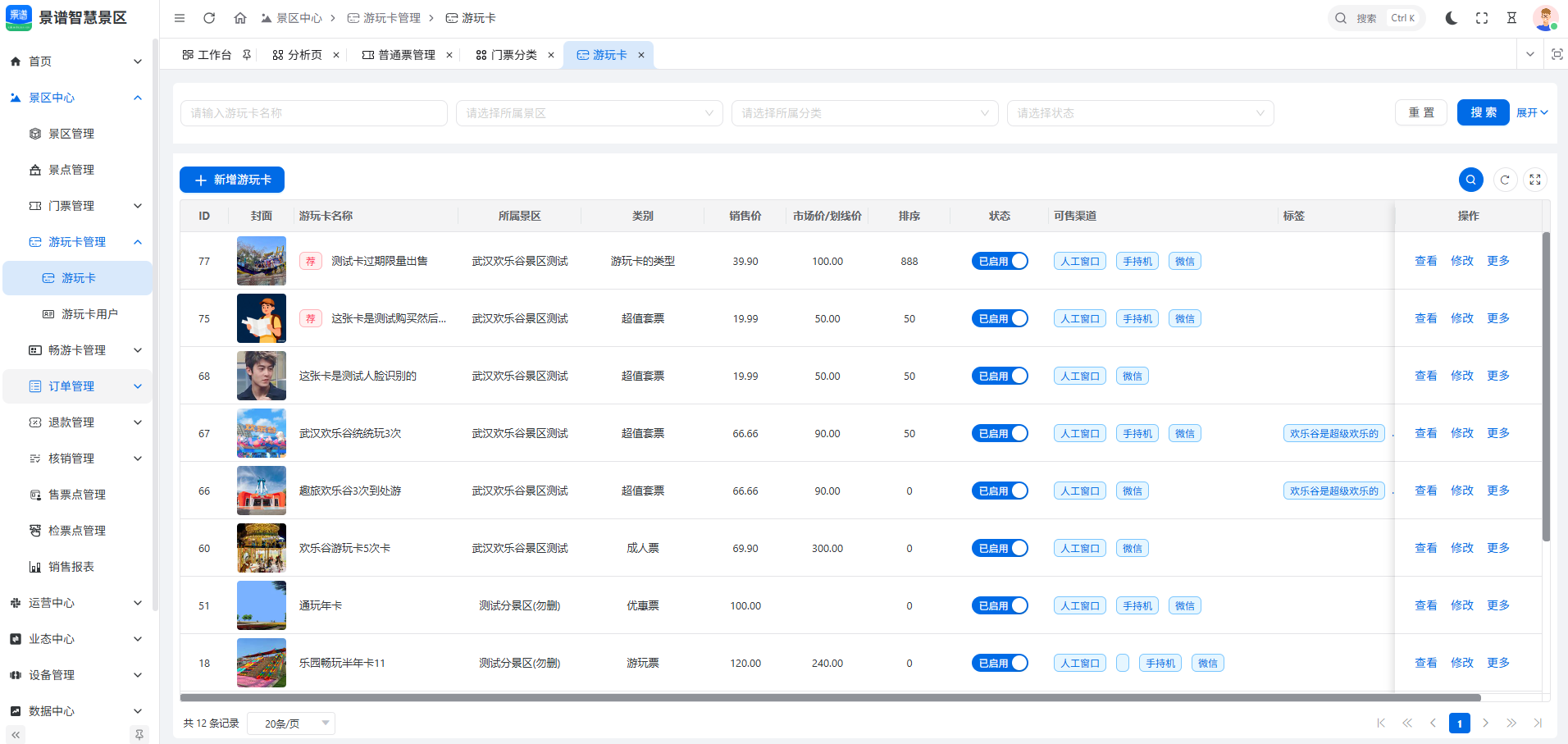Pin the sidebar with the bottom pin icon
Viewport: 1568px width, 744px height.
pyautogui.click(x=139, y=735)
